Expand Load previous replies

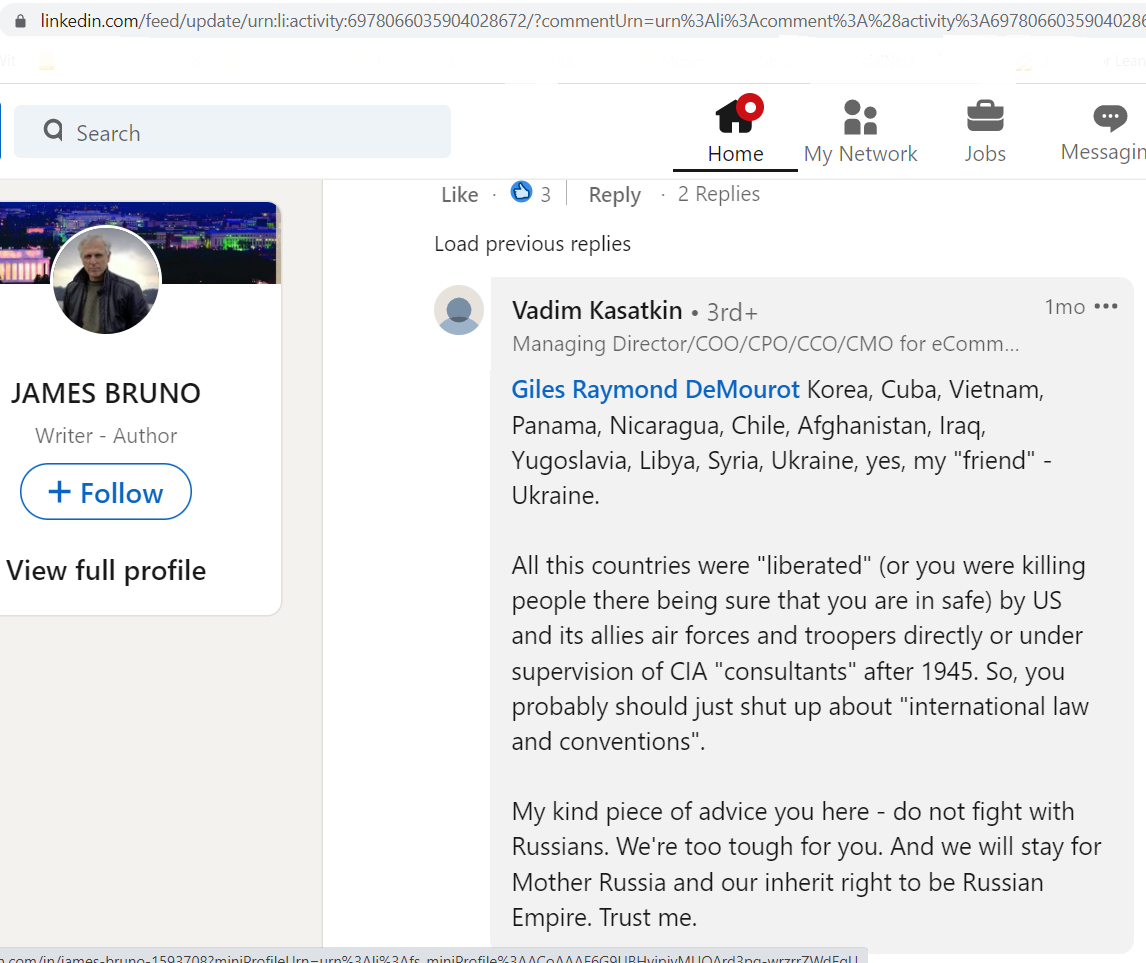click(x=532, y=243)
